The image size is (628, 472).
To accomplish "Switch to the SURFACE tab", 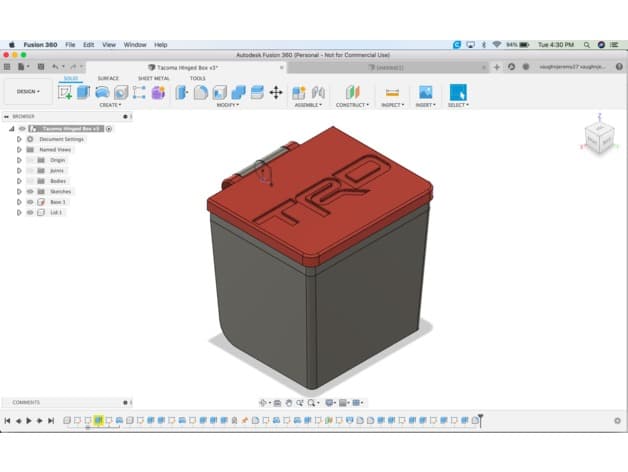I will tap(108, 79).
